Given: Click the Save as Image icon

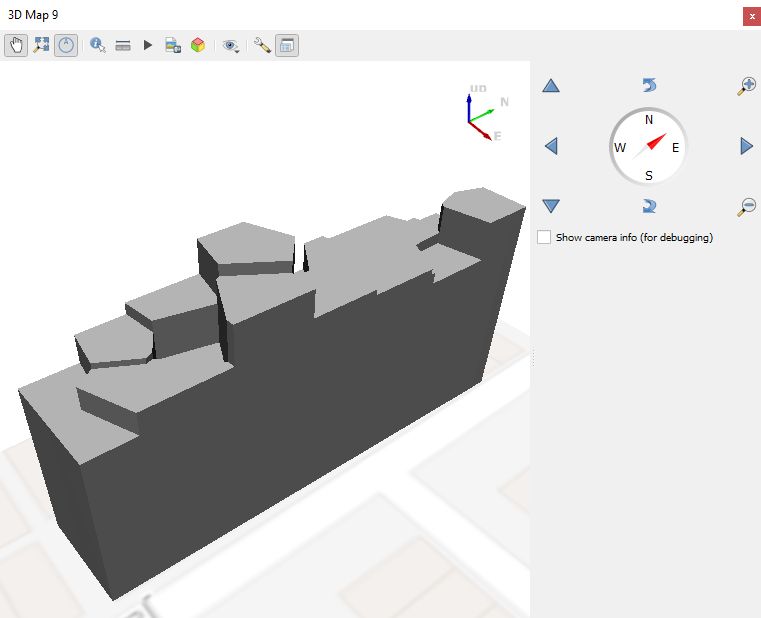Looking at the screenshot, I should tap(173, 46).
